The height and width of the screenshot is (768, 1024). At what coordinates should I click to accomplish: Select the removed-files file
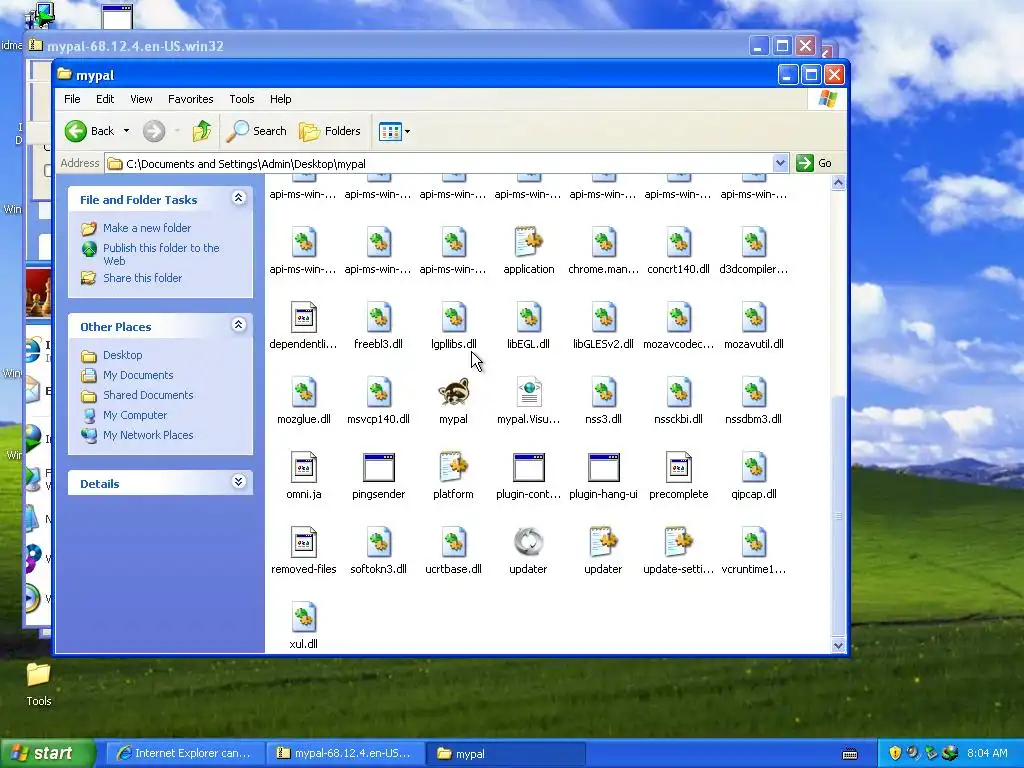pyautogui.click(x=304, y=543)
